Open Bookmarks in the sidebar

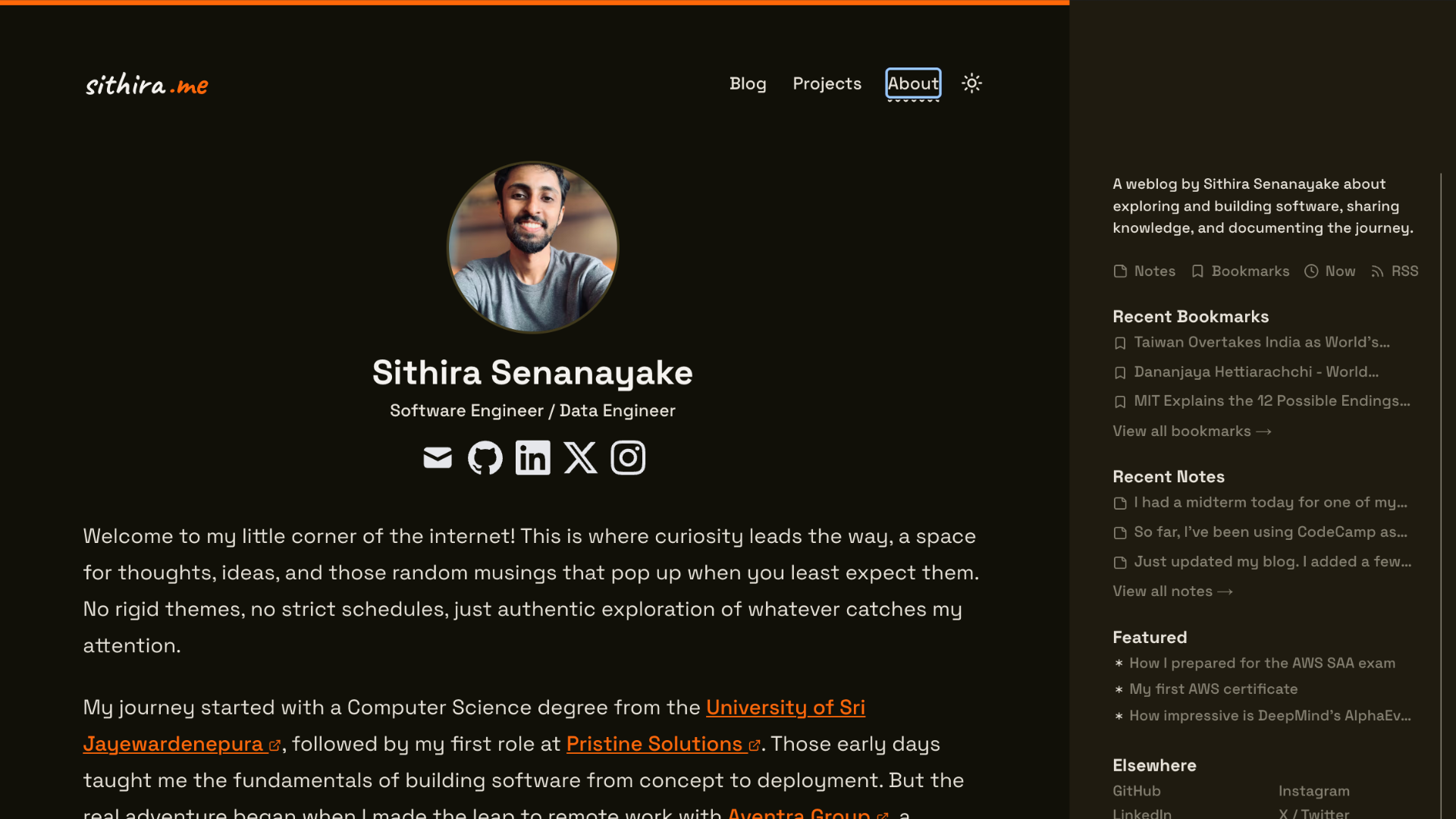pyautogui.click(x=1240, y=271)
